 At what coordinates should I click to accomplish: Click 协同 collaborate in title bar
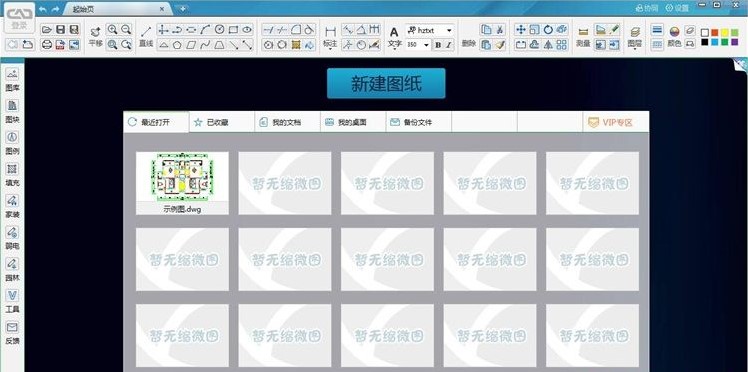point(647,8)
